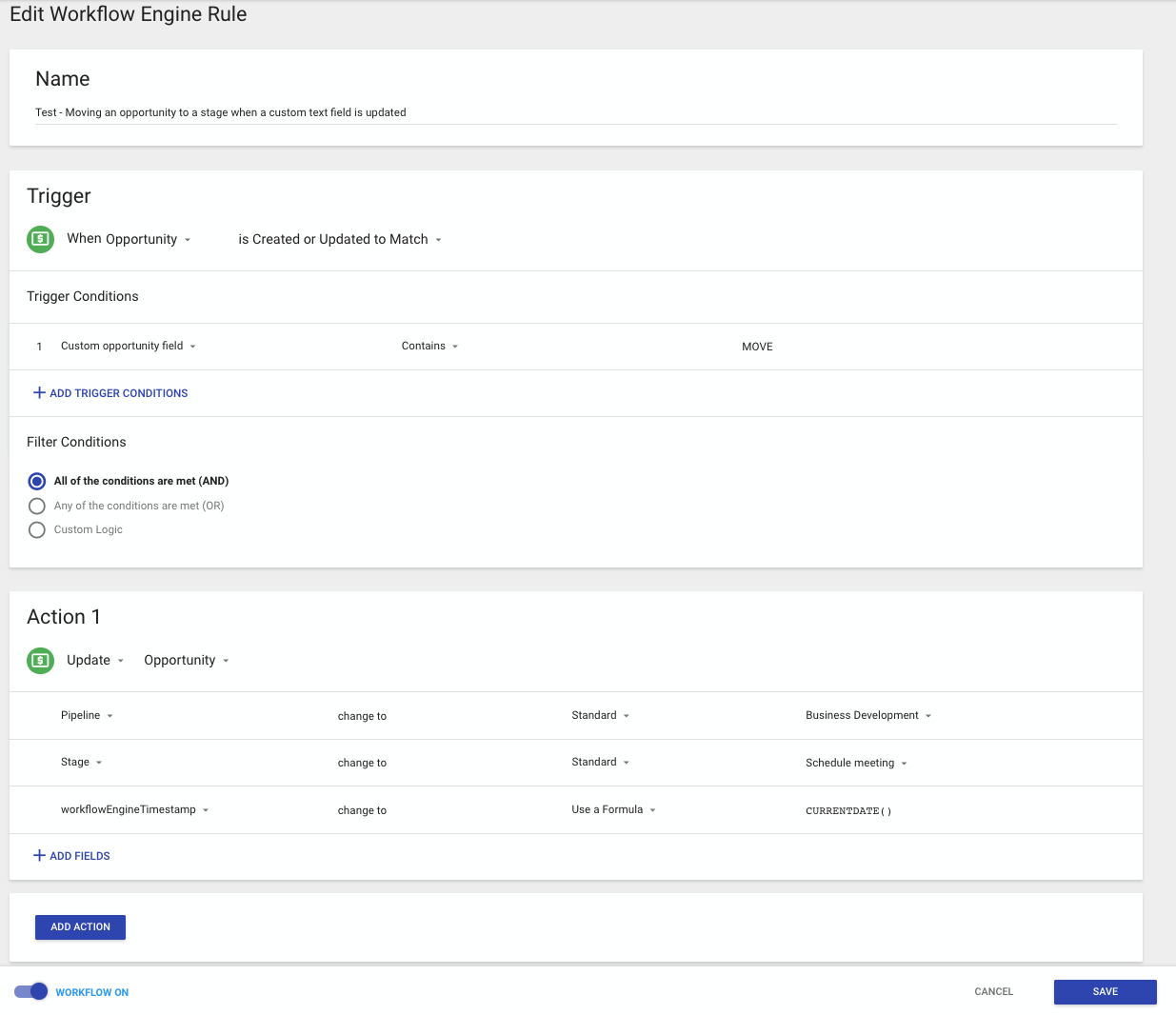
Task: Select All of the conditions are met (AND)
Action: click(x=37, y=481)
